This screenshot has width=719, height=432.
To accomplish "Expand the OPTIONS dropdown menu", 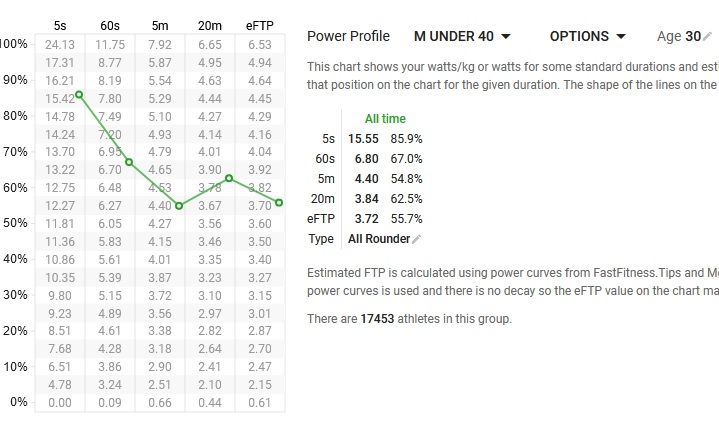I will tap(588, 36).
